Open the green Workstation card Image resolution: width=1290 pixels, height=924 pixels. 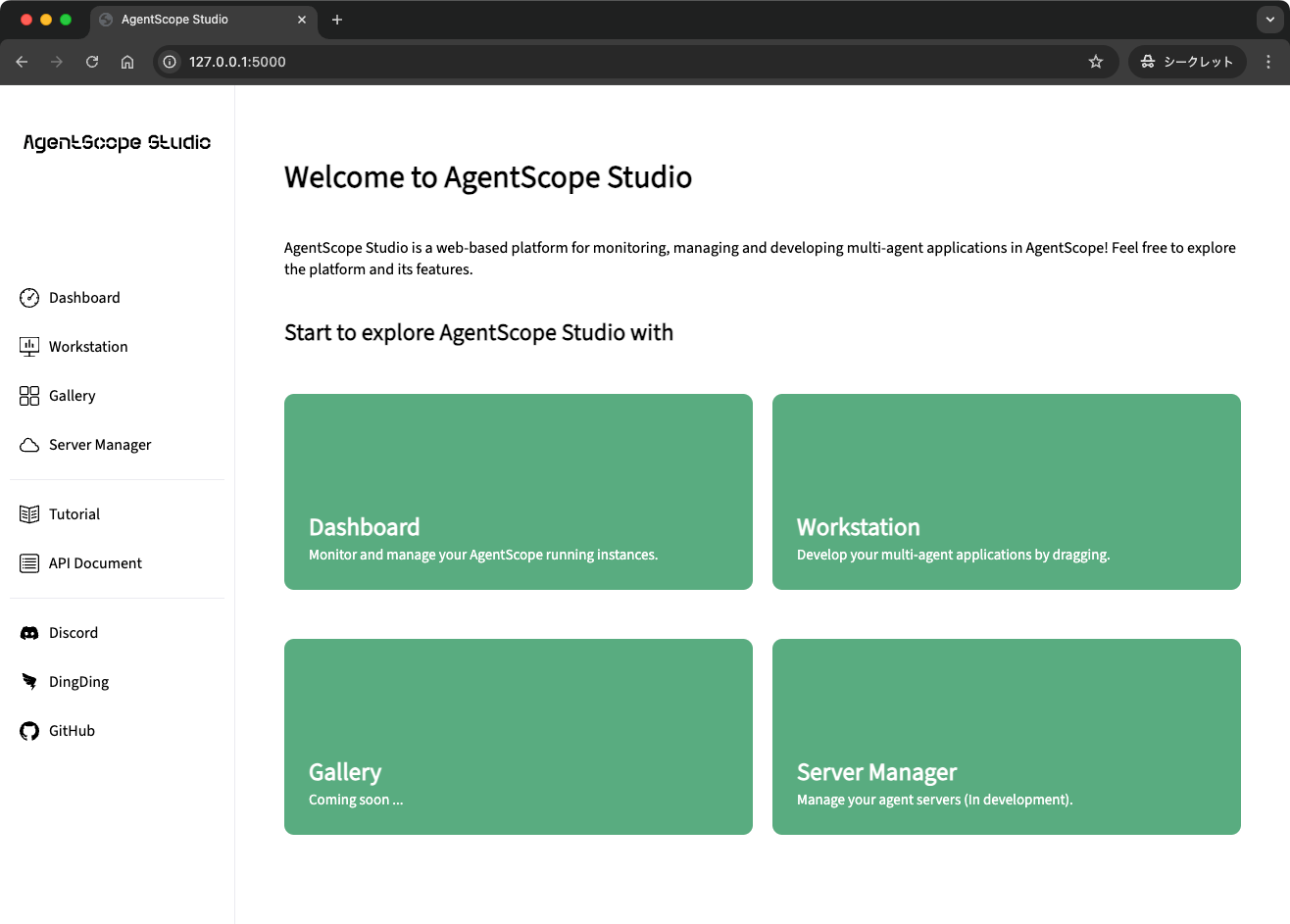pyautogui.click(x=1007, y=492)
